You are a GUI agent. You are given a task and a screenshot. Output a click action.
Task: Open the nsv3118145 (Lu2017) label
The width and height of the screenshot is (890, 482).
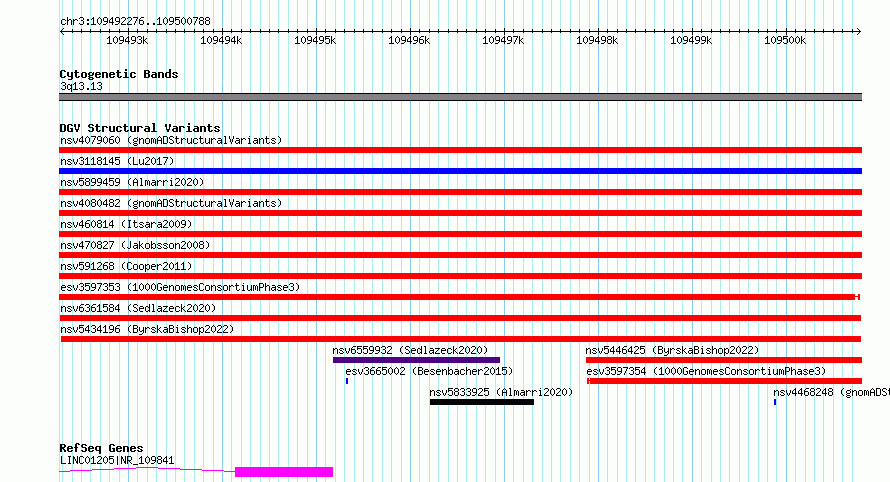pyautogui.click(x=117, y=161)
